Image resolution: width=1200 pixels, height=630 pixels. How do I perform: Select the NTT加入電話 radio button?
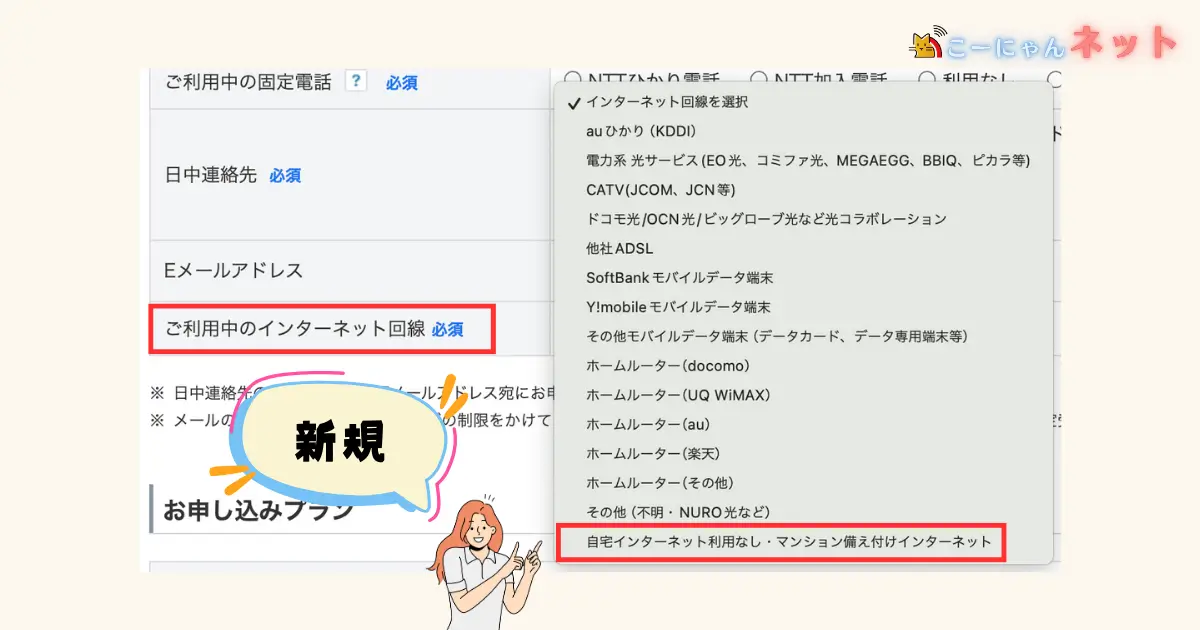[758, 78]
